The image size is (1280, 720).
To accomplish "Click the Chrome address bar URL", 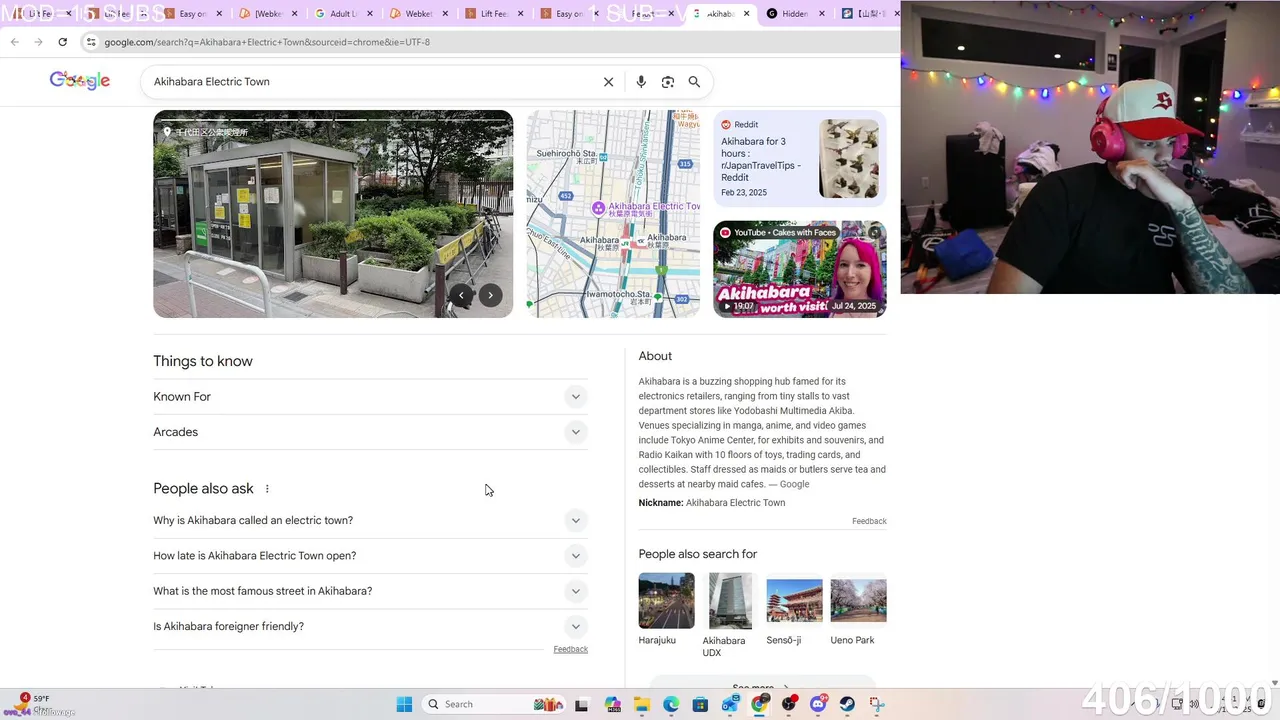I will point(267,42).
